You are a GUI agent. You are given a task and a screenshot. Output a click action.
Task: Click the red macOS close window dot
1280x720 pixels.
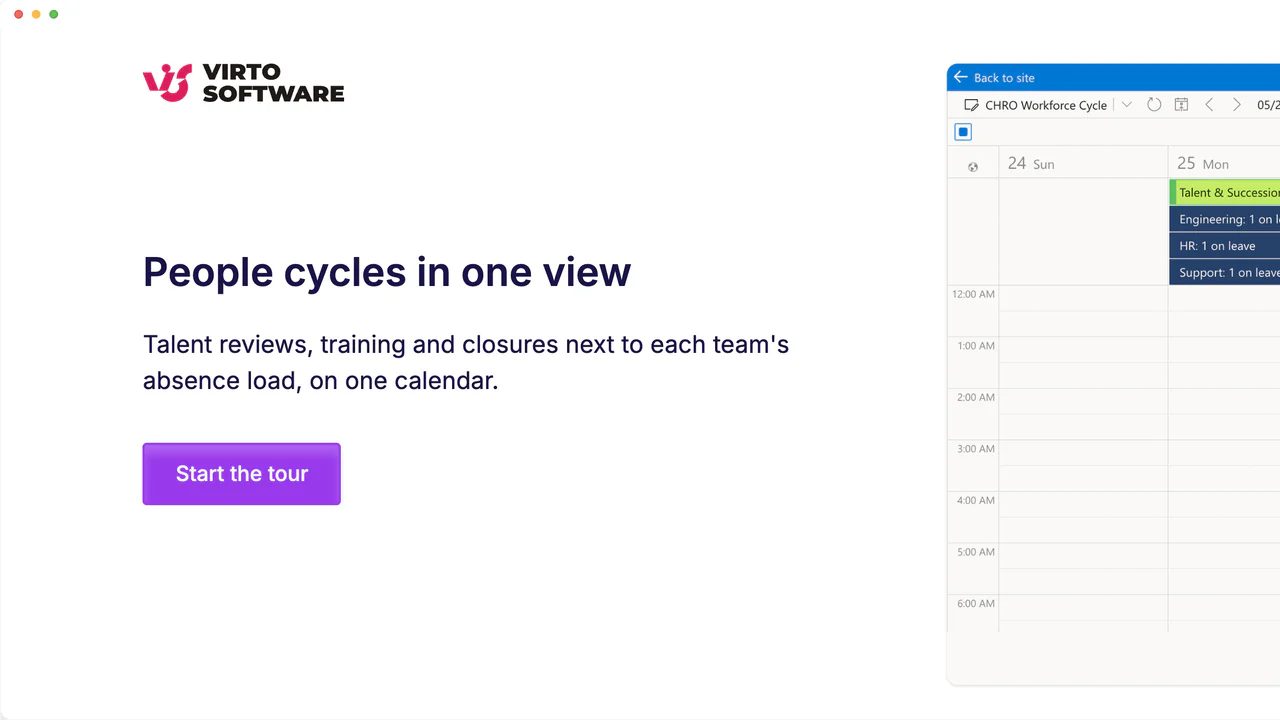click(19, 14)
